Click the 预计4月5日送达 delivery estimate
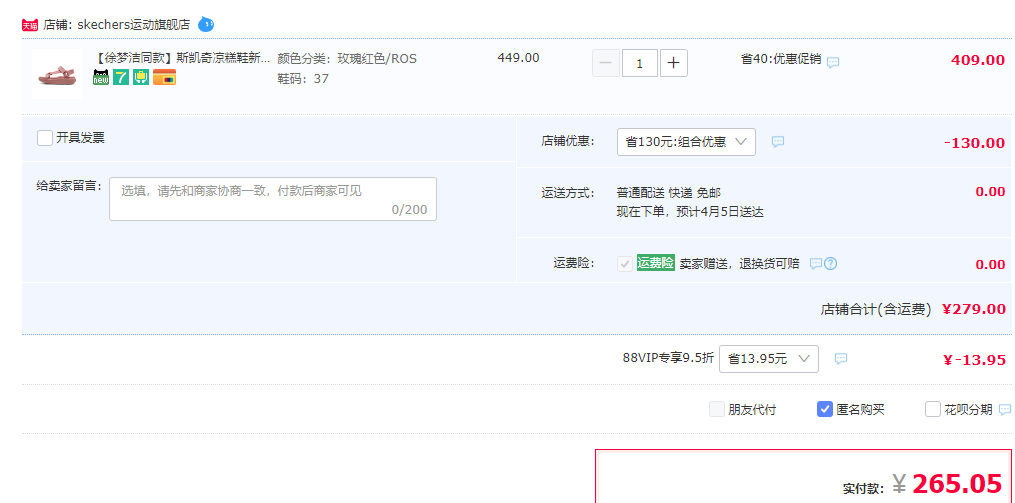Image resolution: width=1015 pixels, height=503 pixels. [718, 212]
